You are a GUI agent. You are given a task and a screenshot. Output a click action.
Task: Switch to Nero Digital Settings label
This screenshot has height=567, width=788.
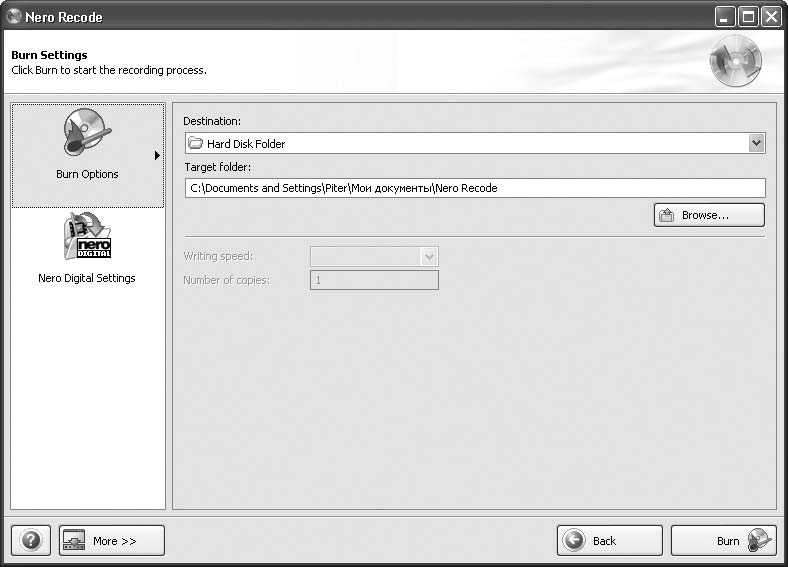tap(87, 278)
